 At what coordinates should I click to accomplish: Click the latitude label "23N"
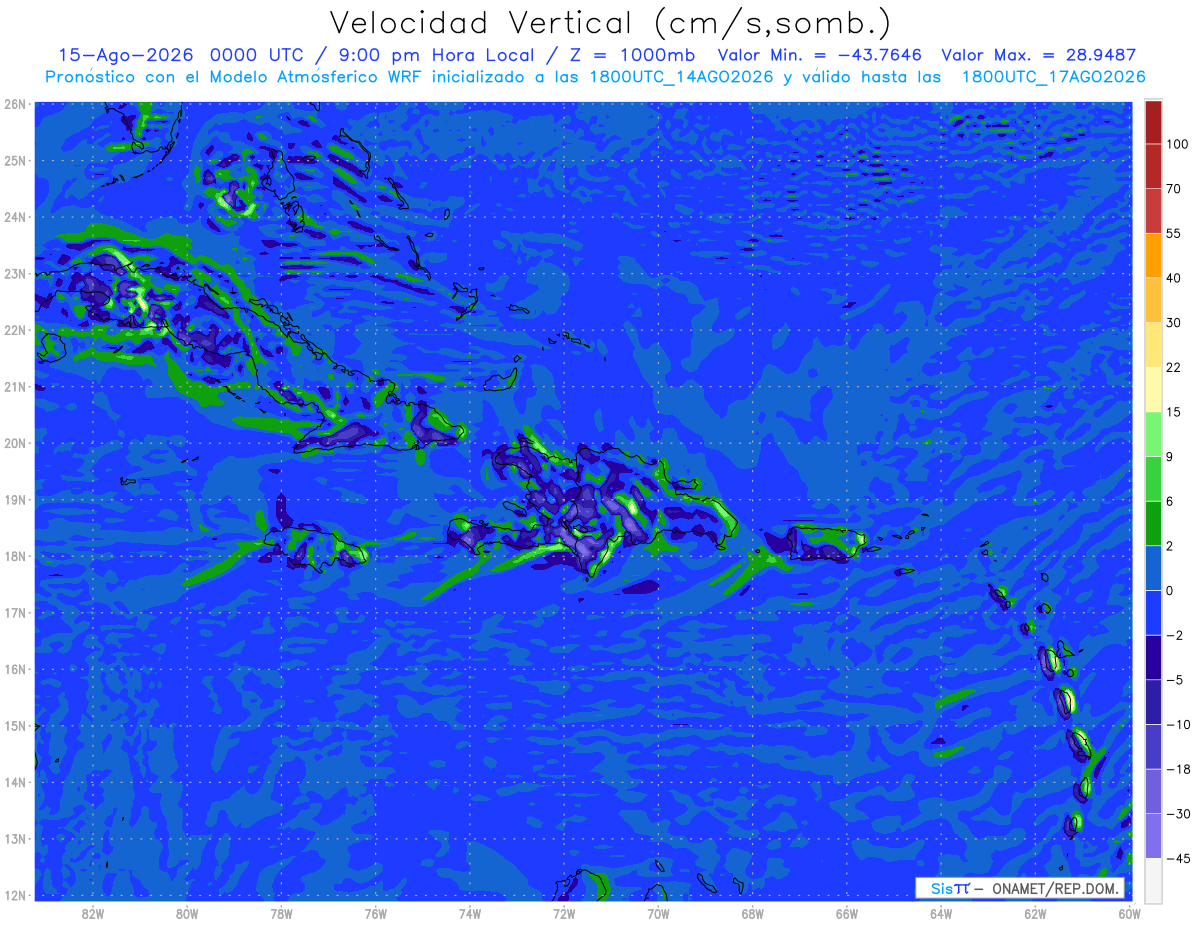click(15, 273)
